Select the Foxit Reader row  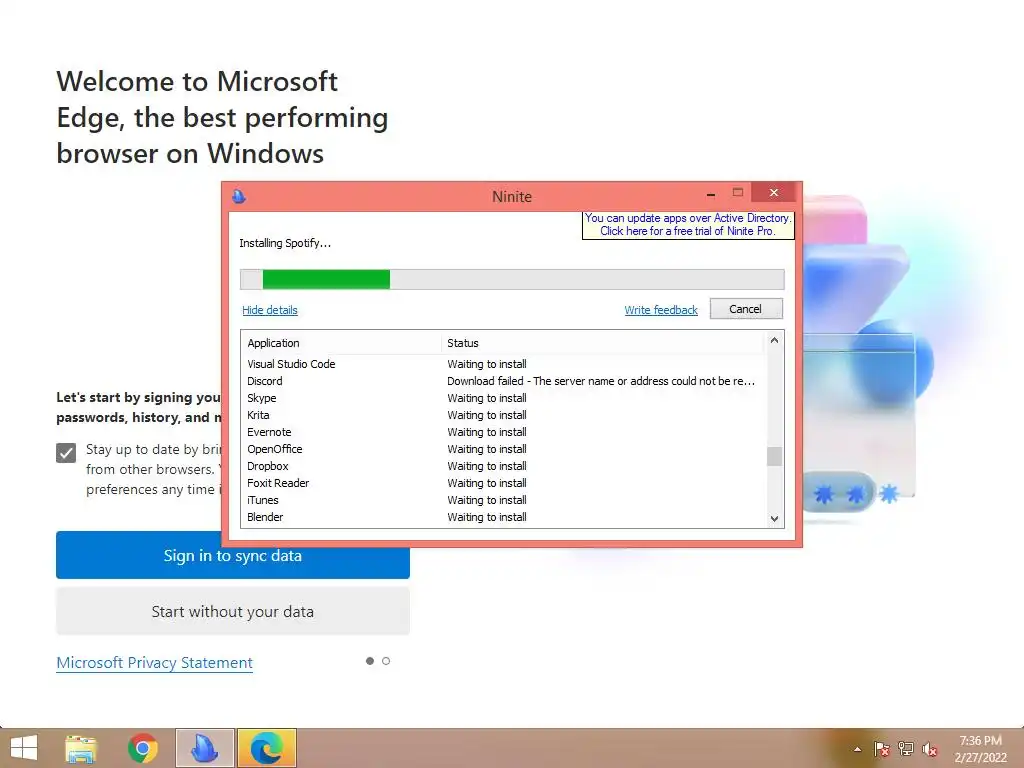503,483
